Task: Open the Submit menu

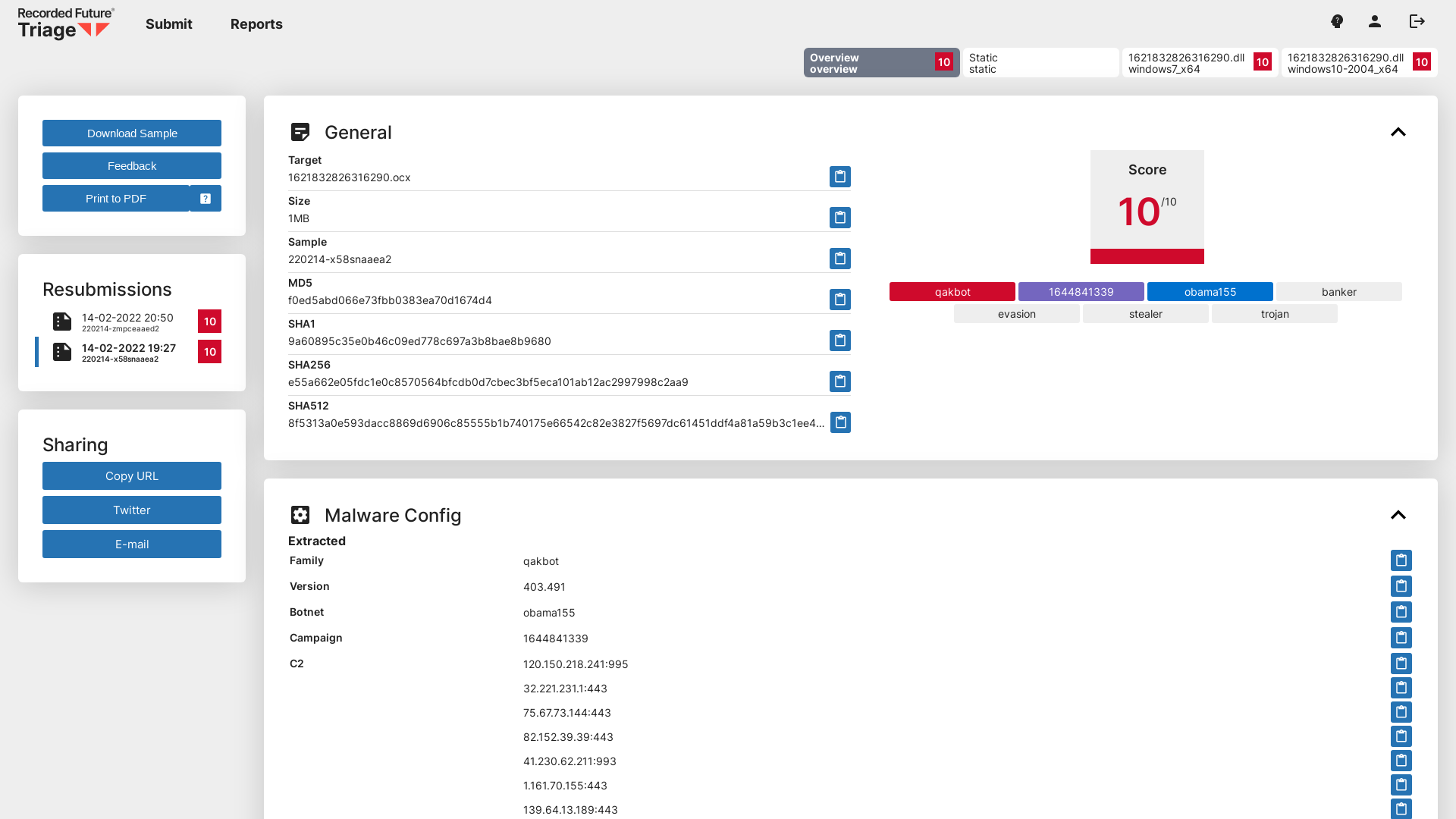Action: pos(169,24)
